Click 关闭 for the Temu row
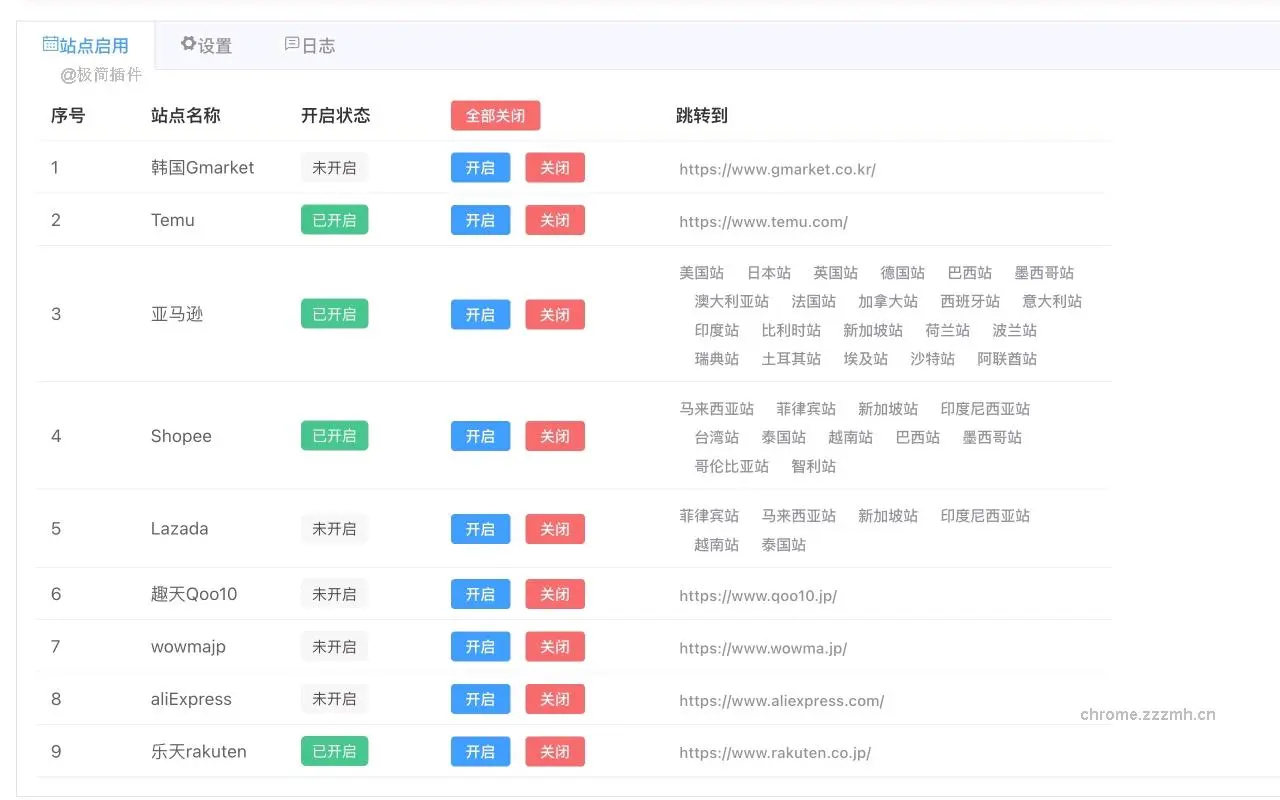Image resolution: width=1280 pixels, height=800 pixels. [x=554, y=220]
